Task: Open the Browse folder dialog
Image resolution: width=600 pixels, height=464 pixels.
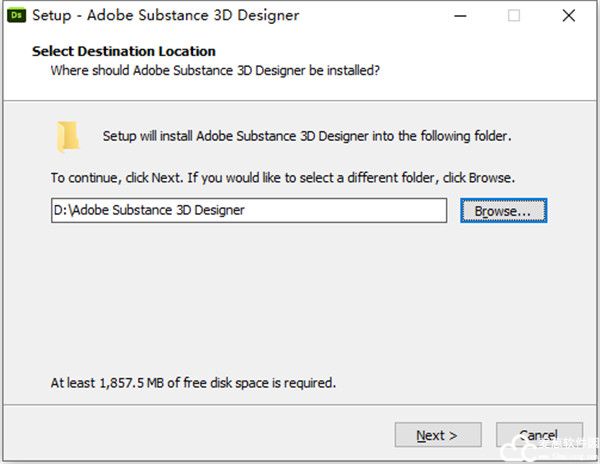Action: point(503,211)
